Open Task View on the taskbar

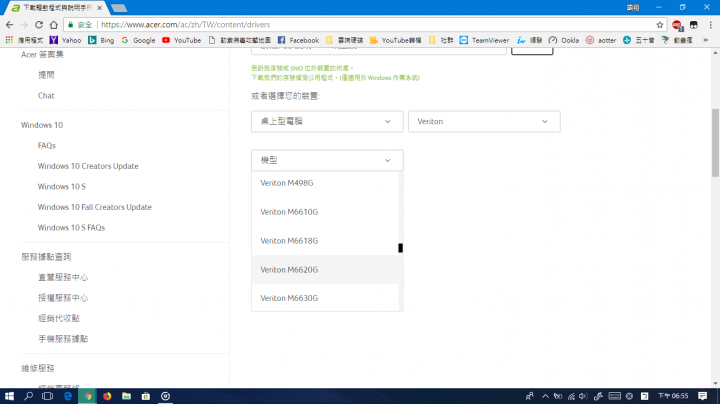(x=47, y=396)
